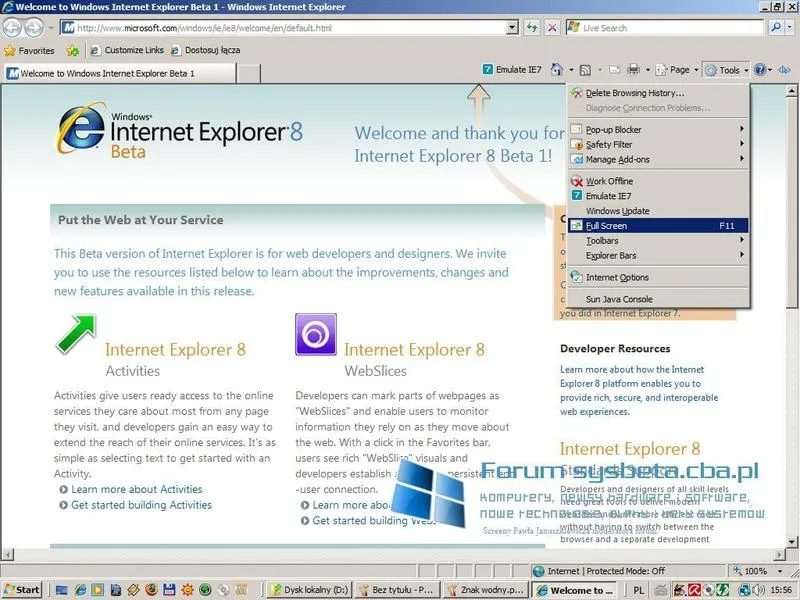The image size is (800, 600).
Task: Click the Read Mail icon
Action: click(x=613, y=70)
